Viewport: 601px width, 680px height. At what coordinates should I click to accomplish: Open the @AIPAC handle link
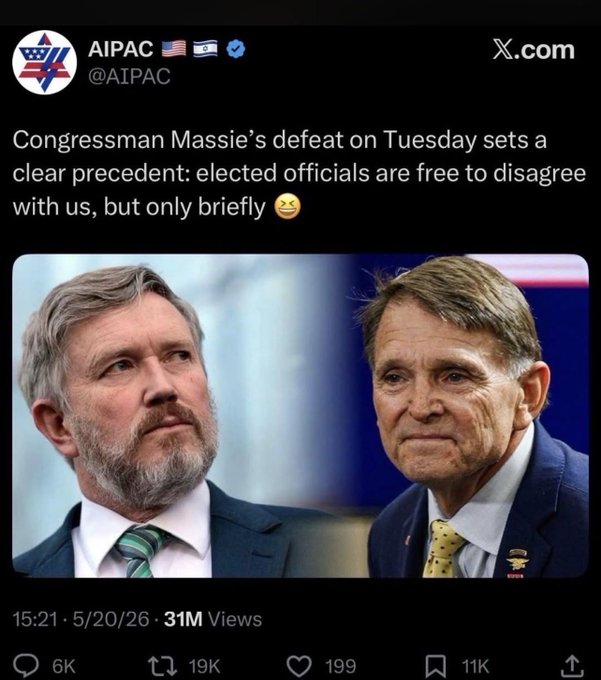click(129, 76)
